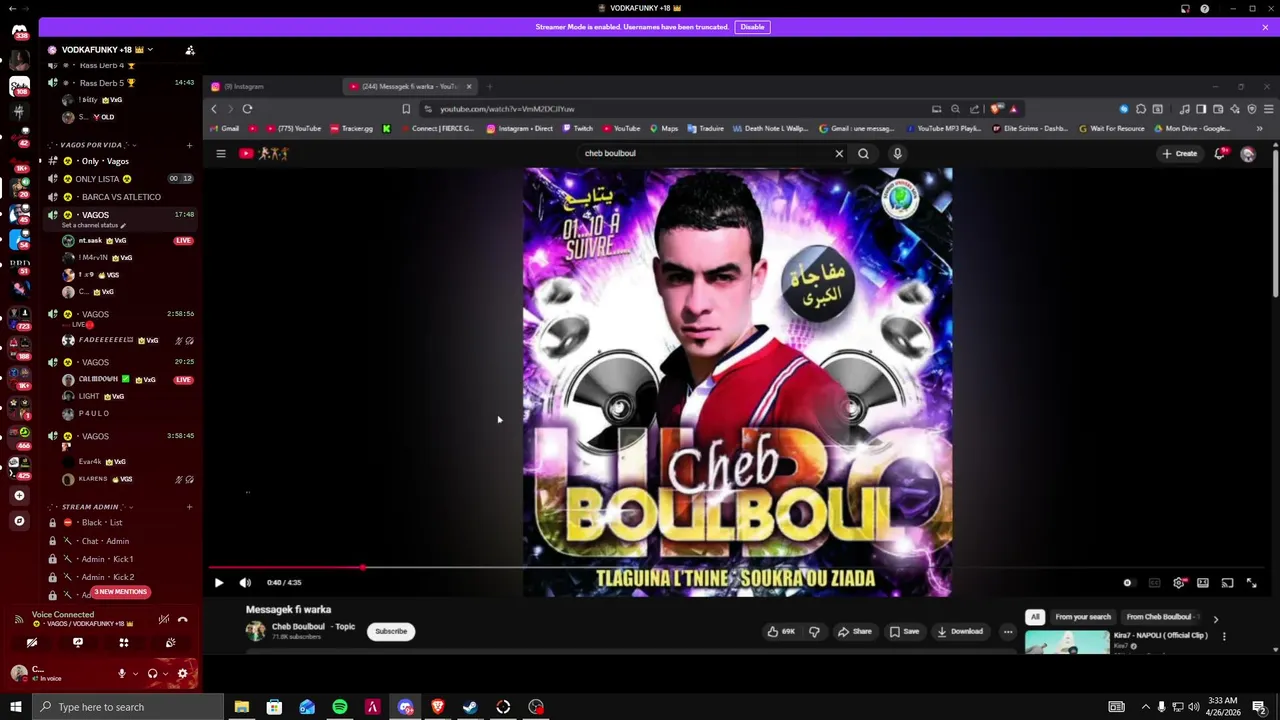Open Kira7 - NAPOLI video thumbnail
Image resolution: width=1280 pixels, height=720 pixels.
(x=1067, y=642)
